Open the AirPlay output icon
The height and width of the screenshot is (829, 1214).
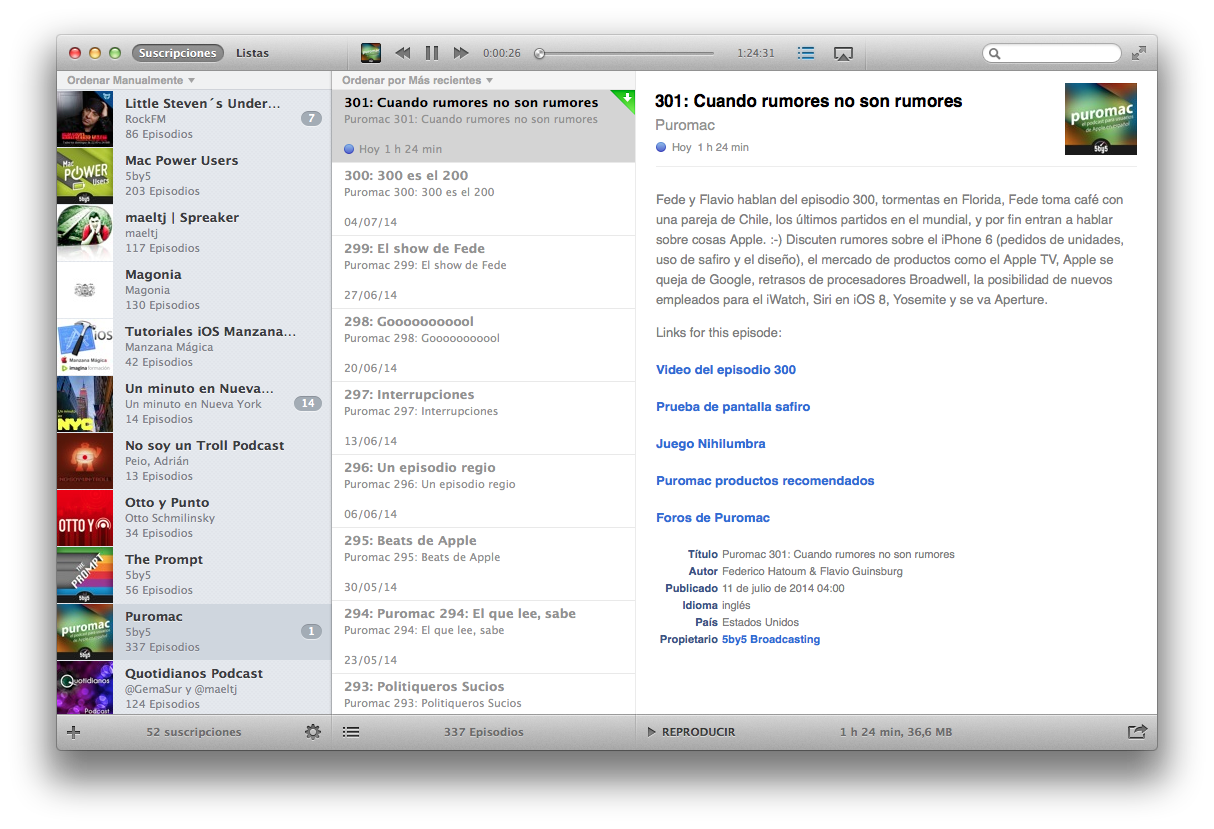pyautogui.click(x=843, y=53)
